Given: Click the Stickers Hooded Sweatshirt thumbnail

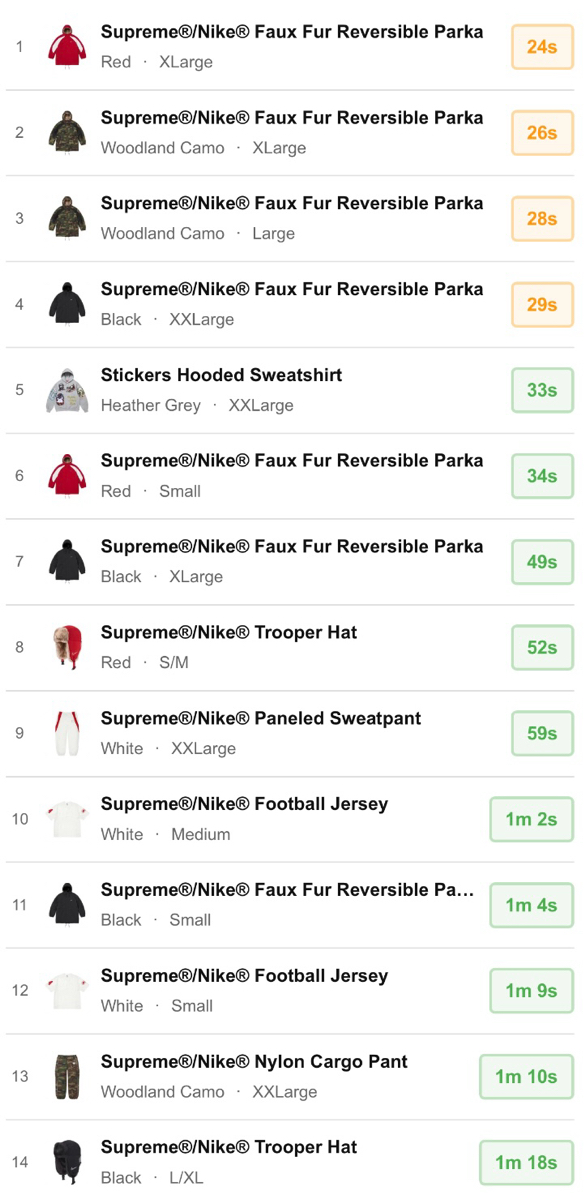Looking at the screenshot, I should tap(67, 390).
